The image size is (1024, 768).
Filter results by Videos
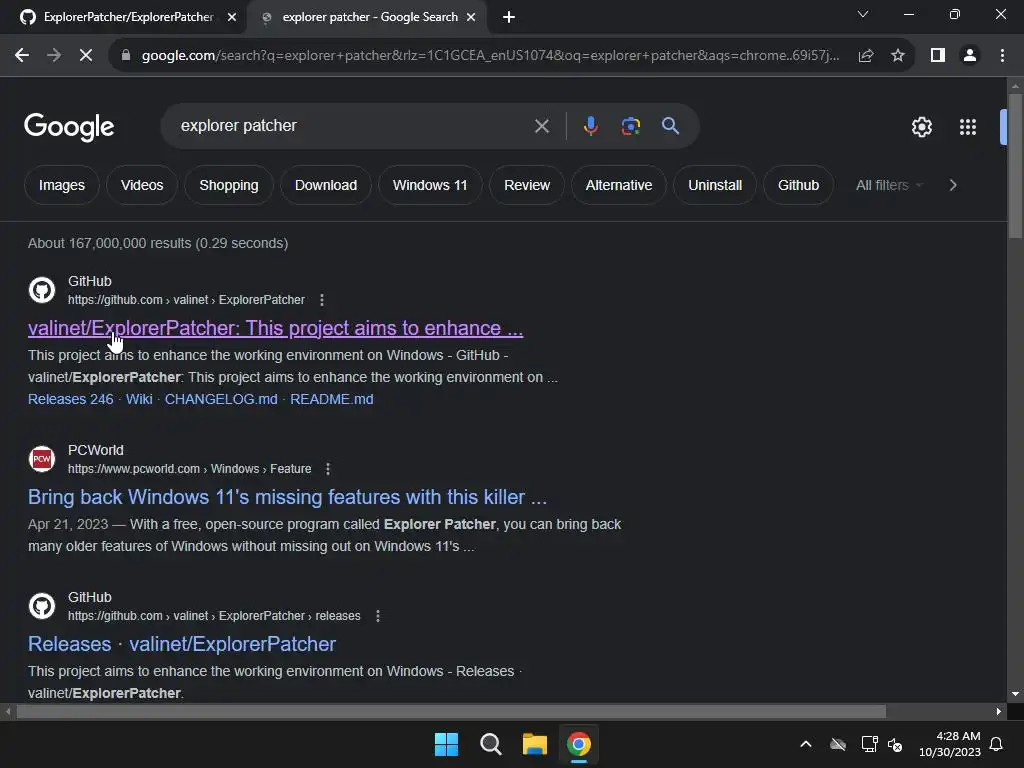tap(142, 185)
